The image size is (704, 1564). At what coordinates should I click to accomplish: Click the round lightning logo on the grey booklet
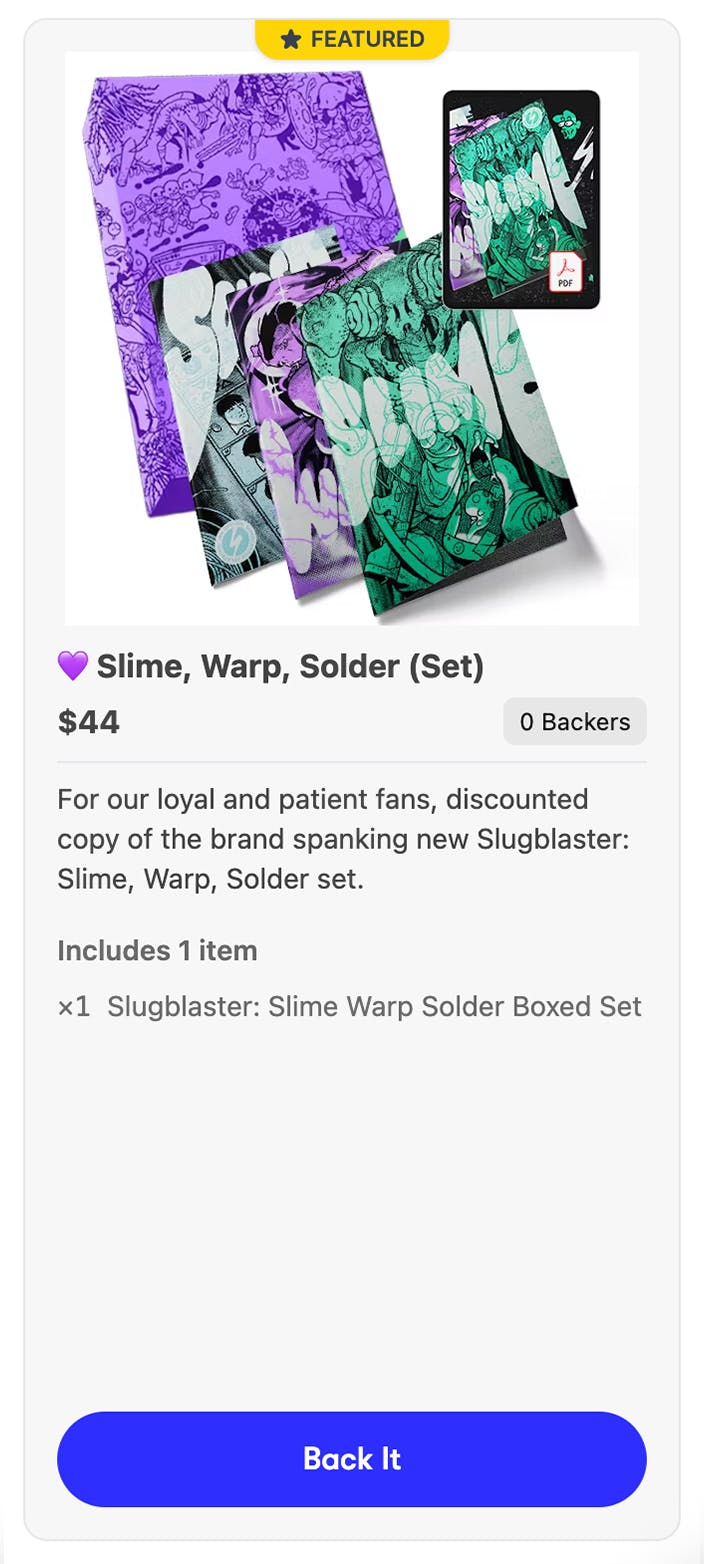pos(234,546)
